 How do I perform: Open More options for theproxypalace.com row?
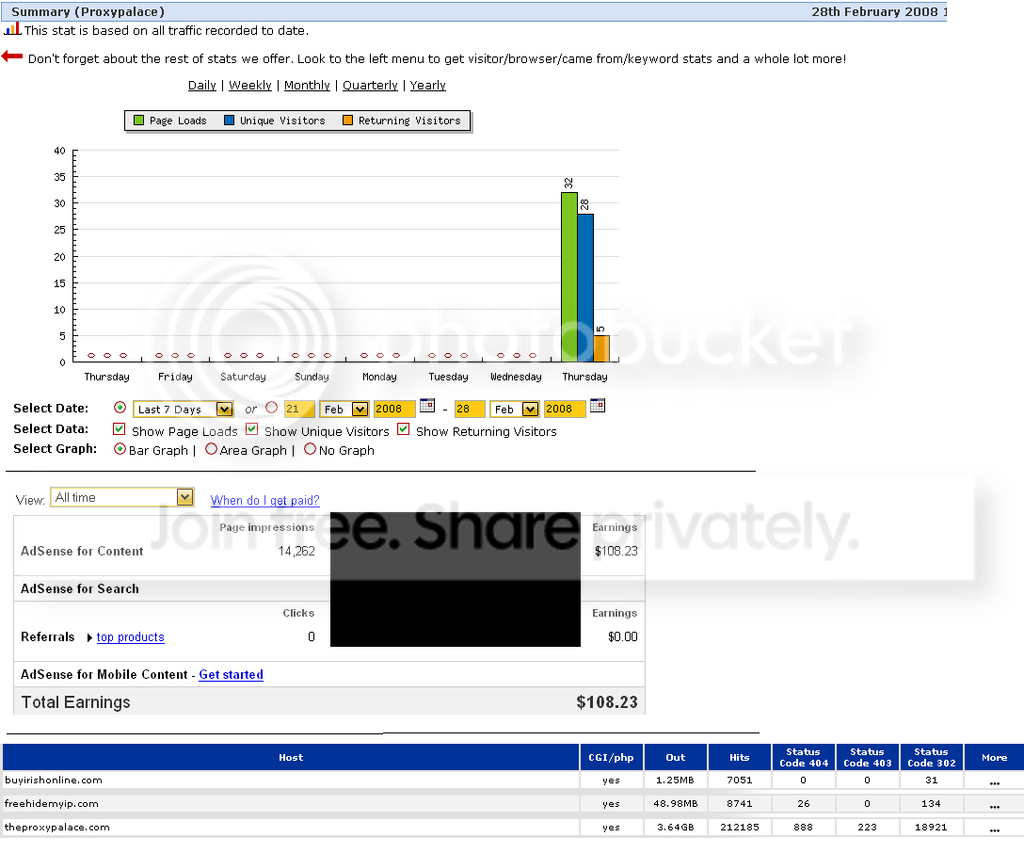coord(994,829)
